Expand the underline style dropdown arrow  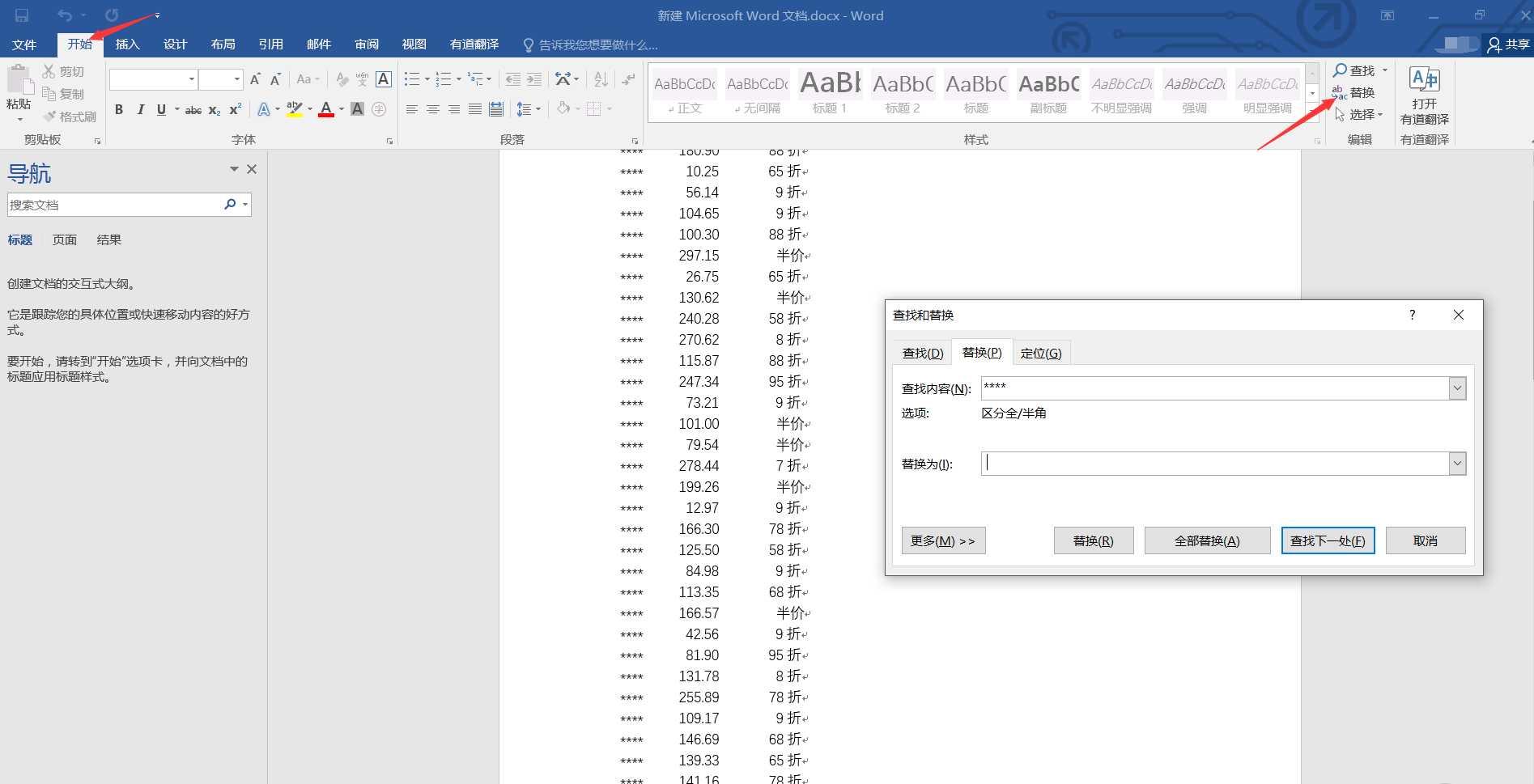coord(176,109)
